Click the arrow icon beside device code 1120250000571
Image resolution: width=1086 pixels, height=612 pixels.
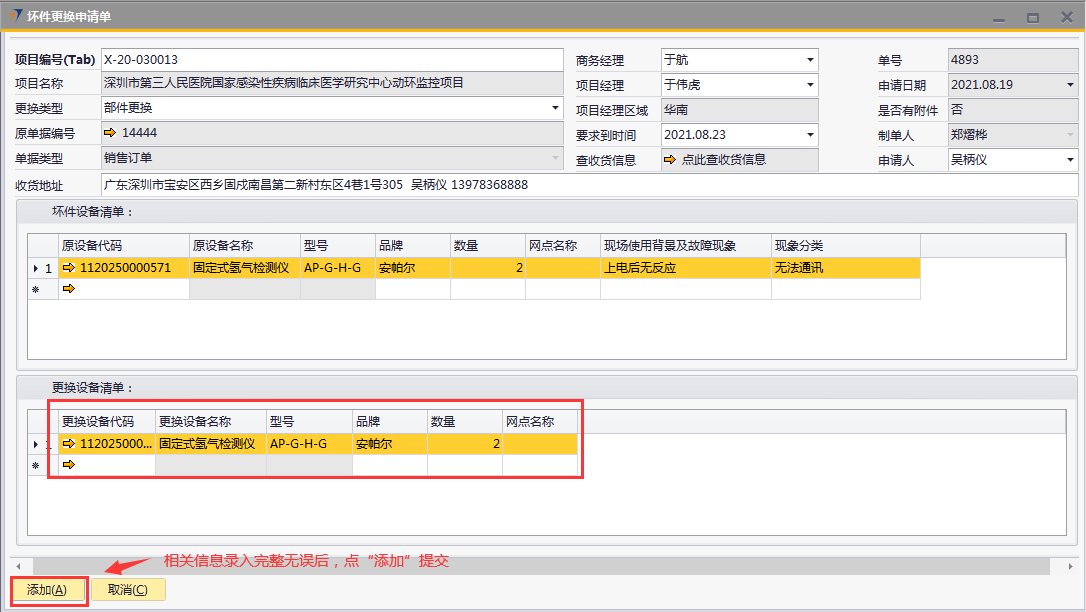[68, 268]
